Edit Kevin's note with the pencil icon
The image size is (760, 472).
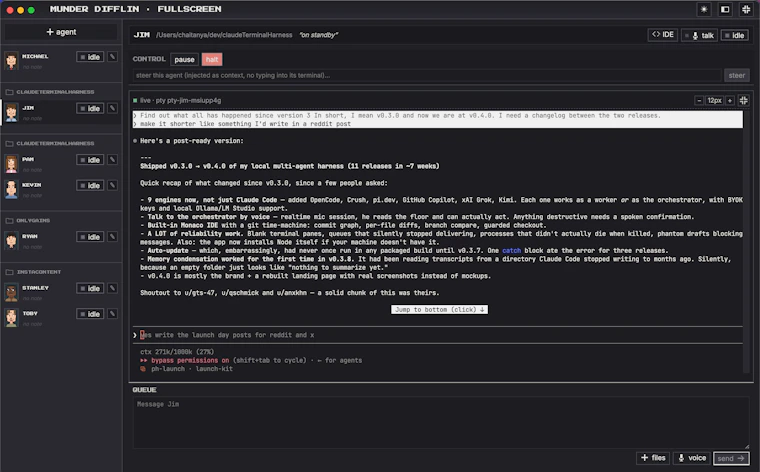click(x=112, y=185)
